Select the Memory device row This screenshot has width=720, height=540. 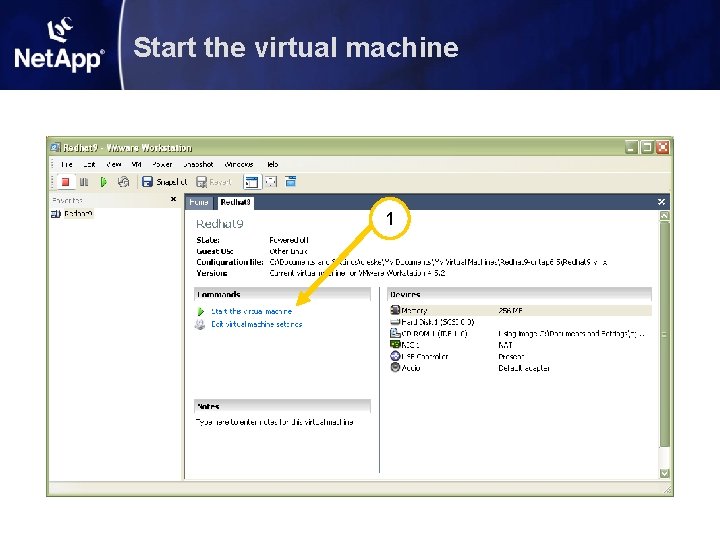pyautogui.click(x=520, y=310)
